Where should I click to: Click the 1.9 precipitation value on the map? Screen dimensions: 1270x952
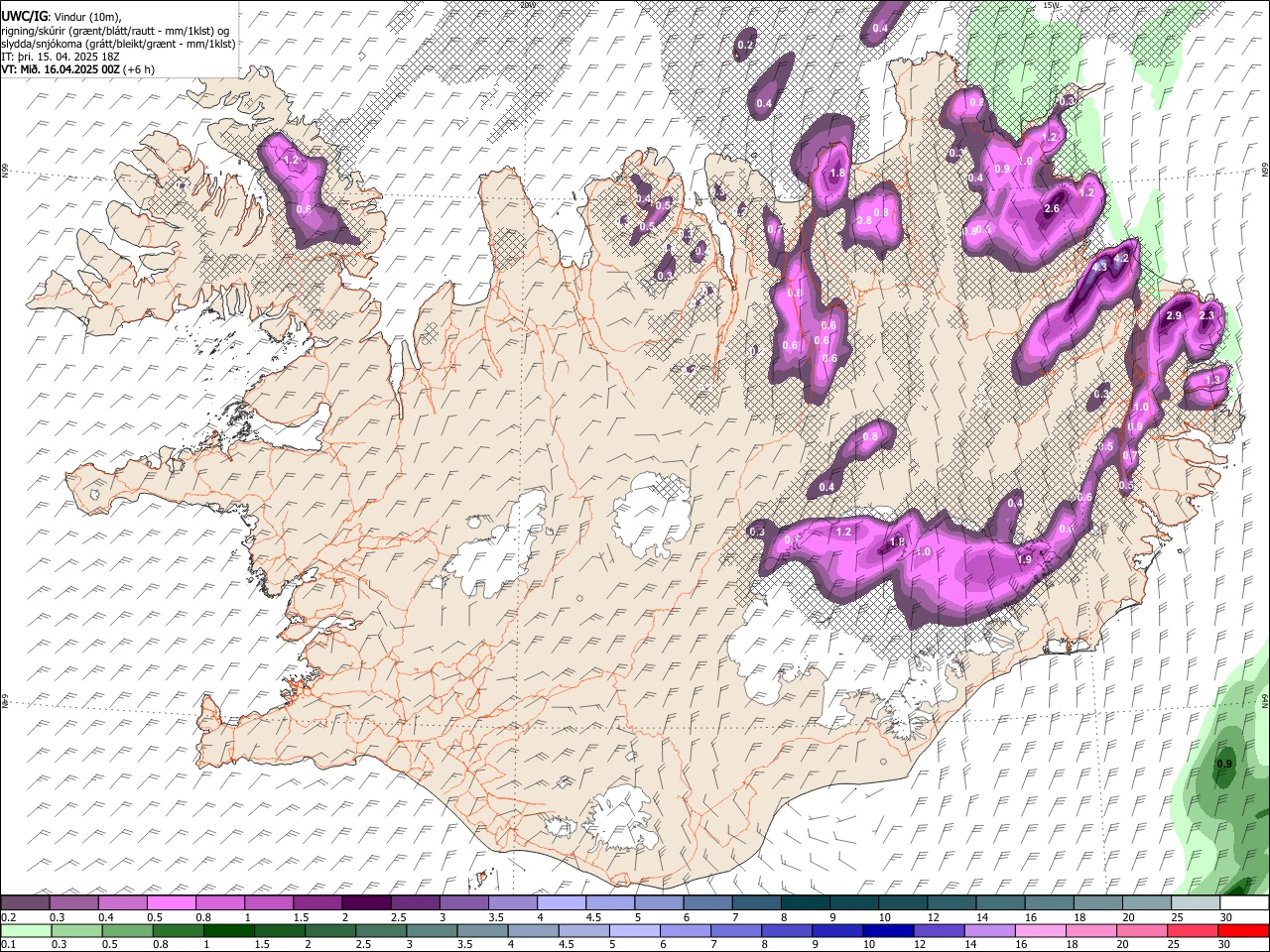[1025, 560]
